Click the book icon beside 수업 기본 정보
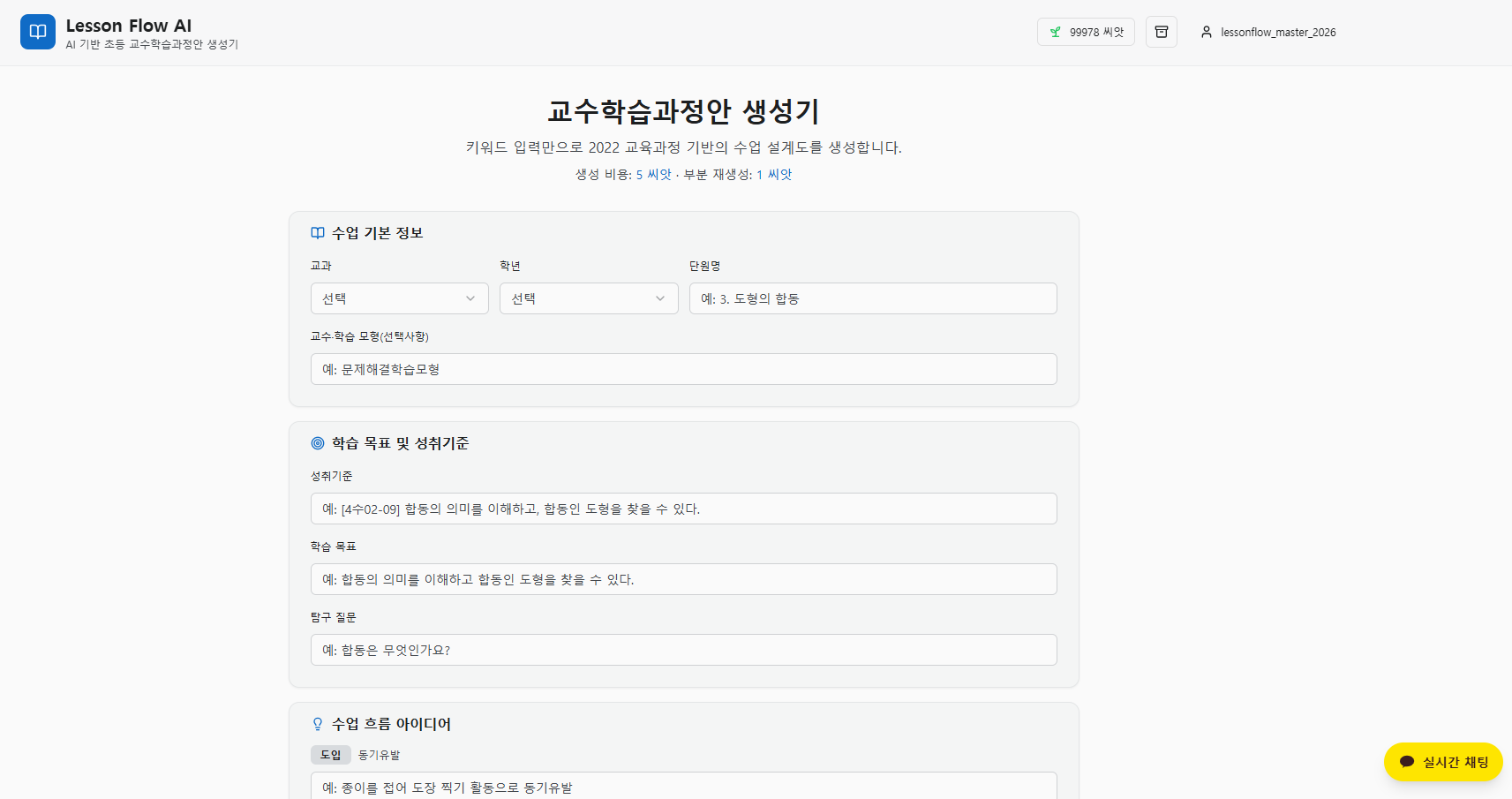Viewport: 1512px width, 799px height. pyautogui.click(x=318, y=232)
